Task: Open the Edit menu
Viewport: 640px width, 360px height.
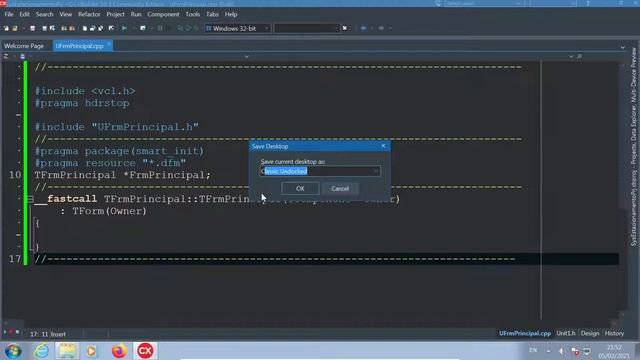Action: (x=24, y=14)
